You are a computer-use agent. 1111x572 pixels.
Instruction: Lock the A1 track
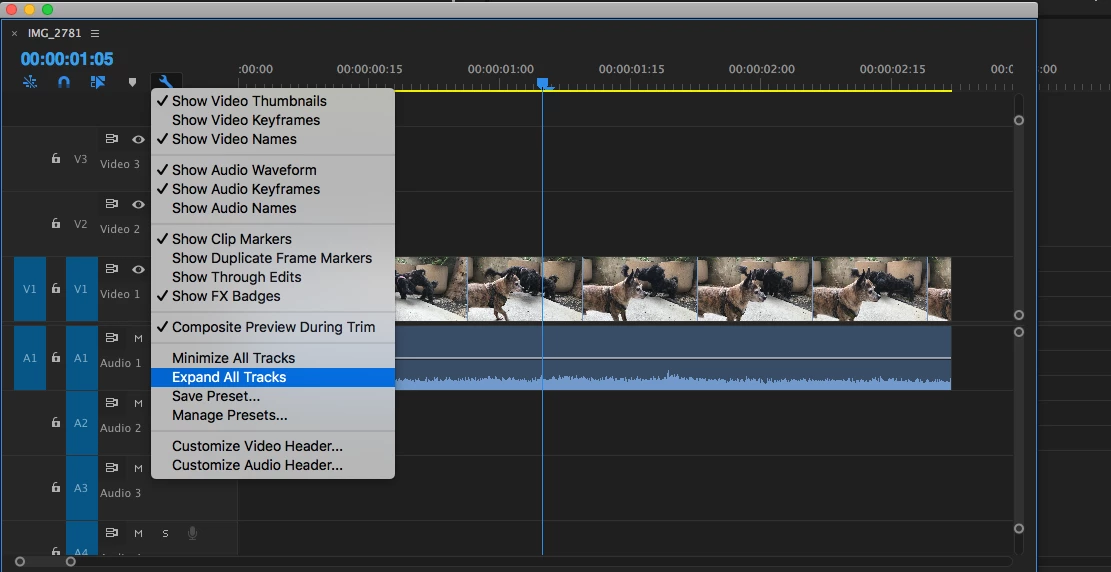56,358
